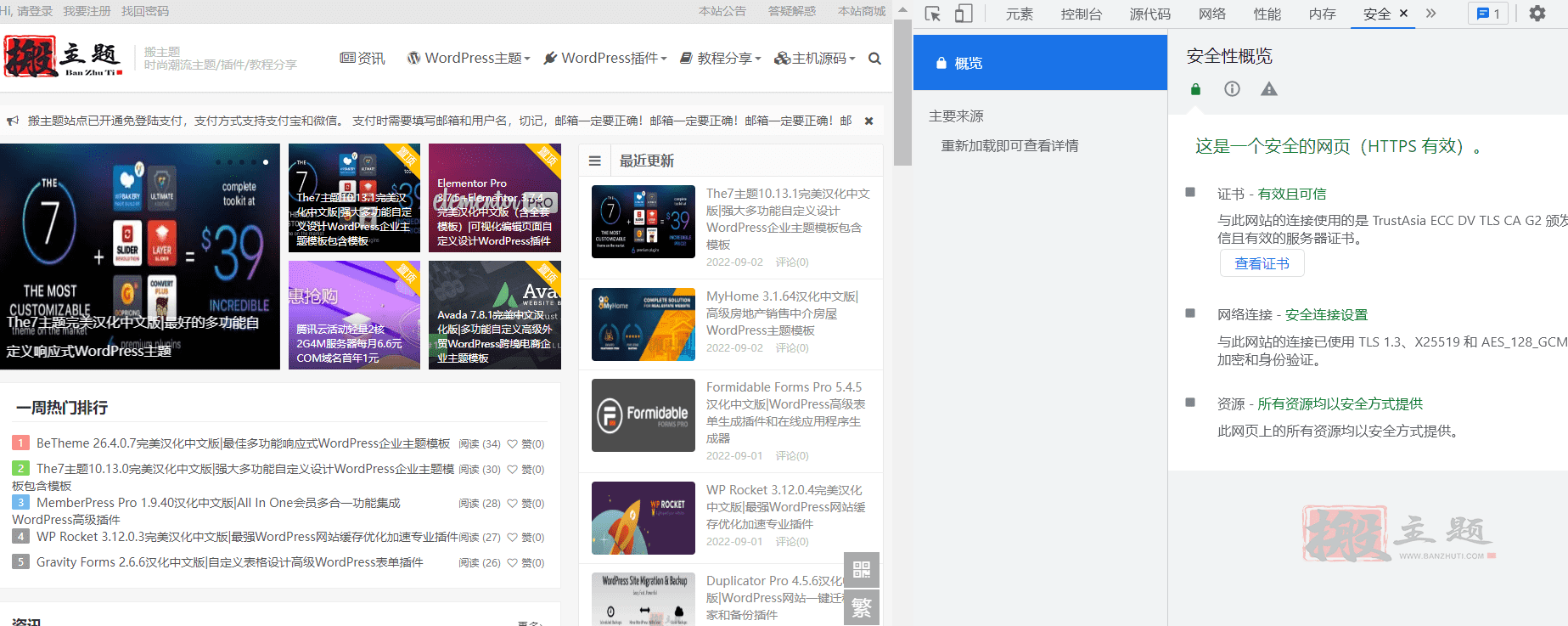Expand the 主机源码 dropdown menu

tap(816, 58)
